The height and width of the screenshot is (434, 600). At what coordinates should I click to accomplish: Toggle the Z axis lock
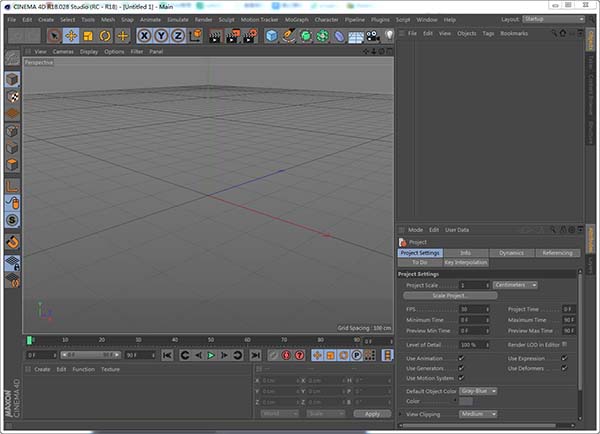[x=178, y=36]
